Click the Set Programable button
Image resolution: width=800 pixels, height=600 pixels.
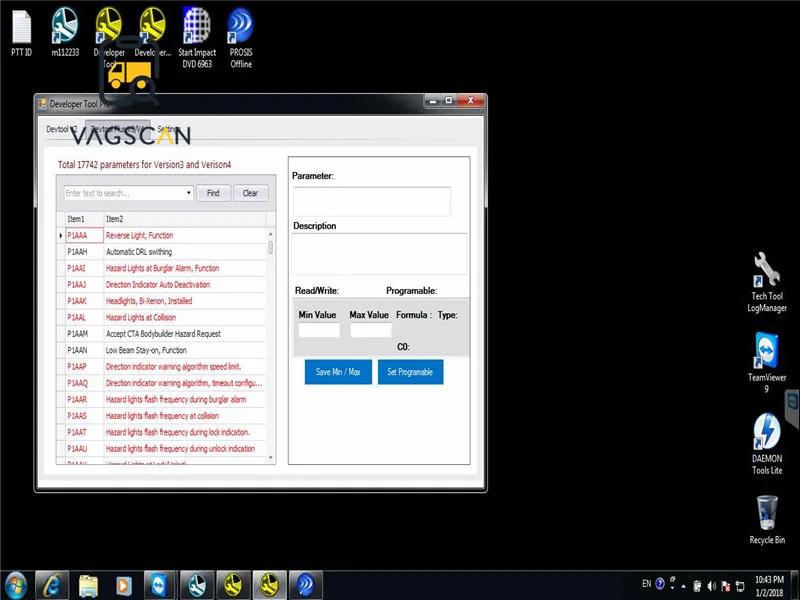(x=410, y=372)
